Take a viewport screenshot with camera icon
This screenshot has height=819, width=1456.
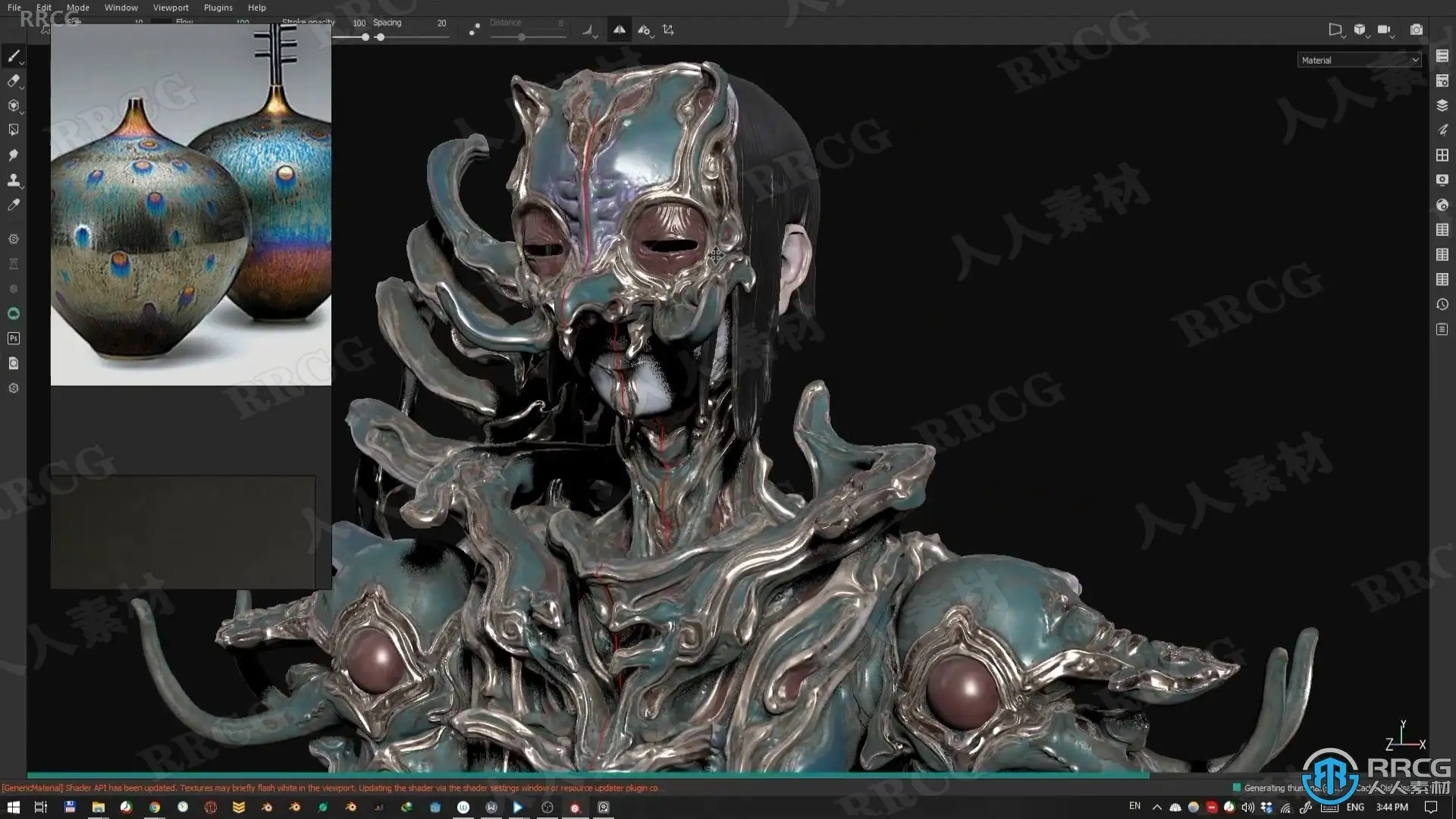coord(1416,30)
